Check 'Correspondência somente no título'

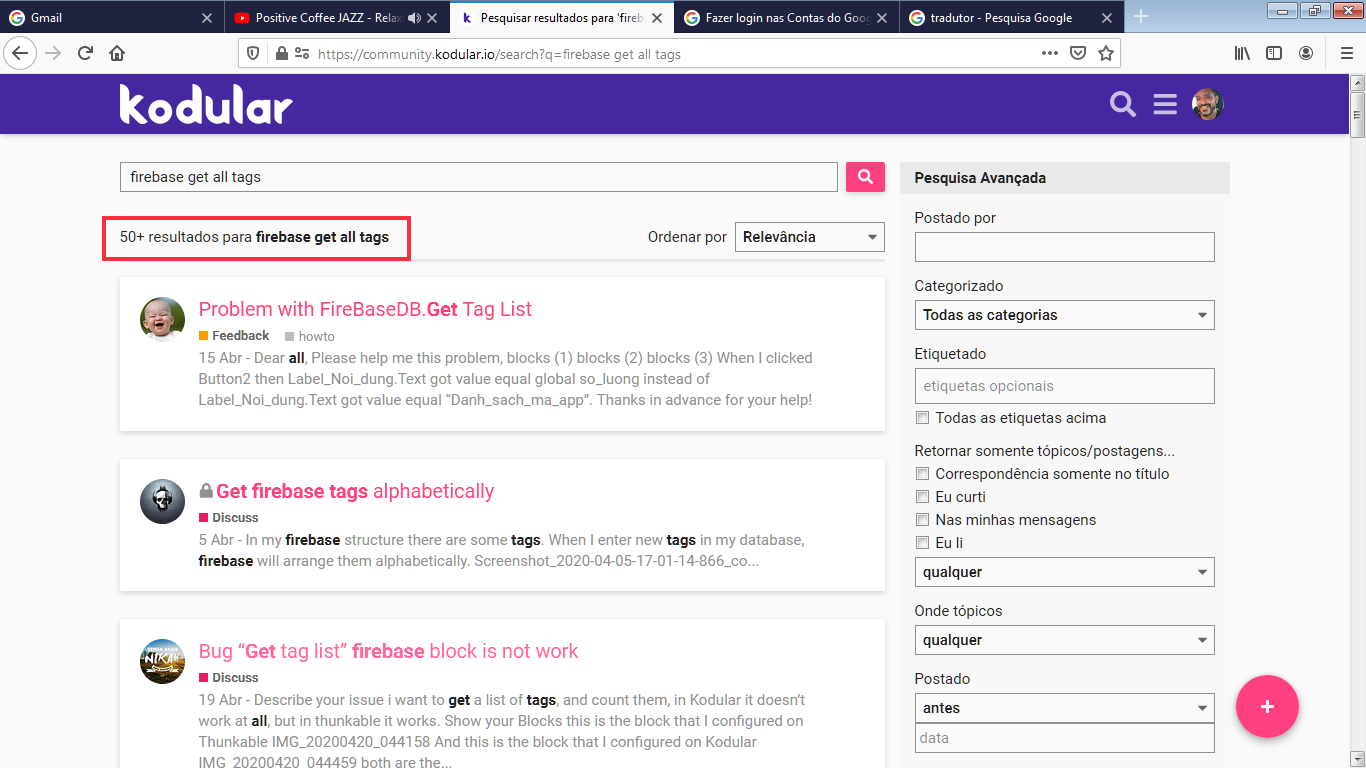(923, 474)
